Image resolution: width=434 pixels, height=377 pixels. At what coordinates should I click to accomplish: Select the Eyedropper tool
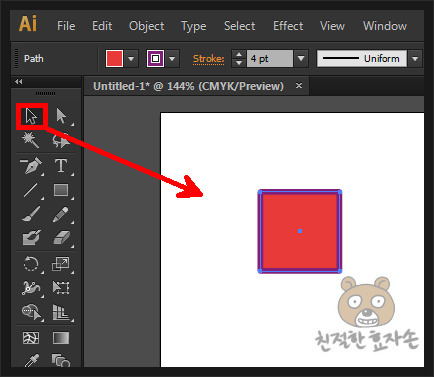click(32, 360)
